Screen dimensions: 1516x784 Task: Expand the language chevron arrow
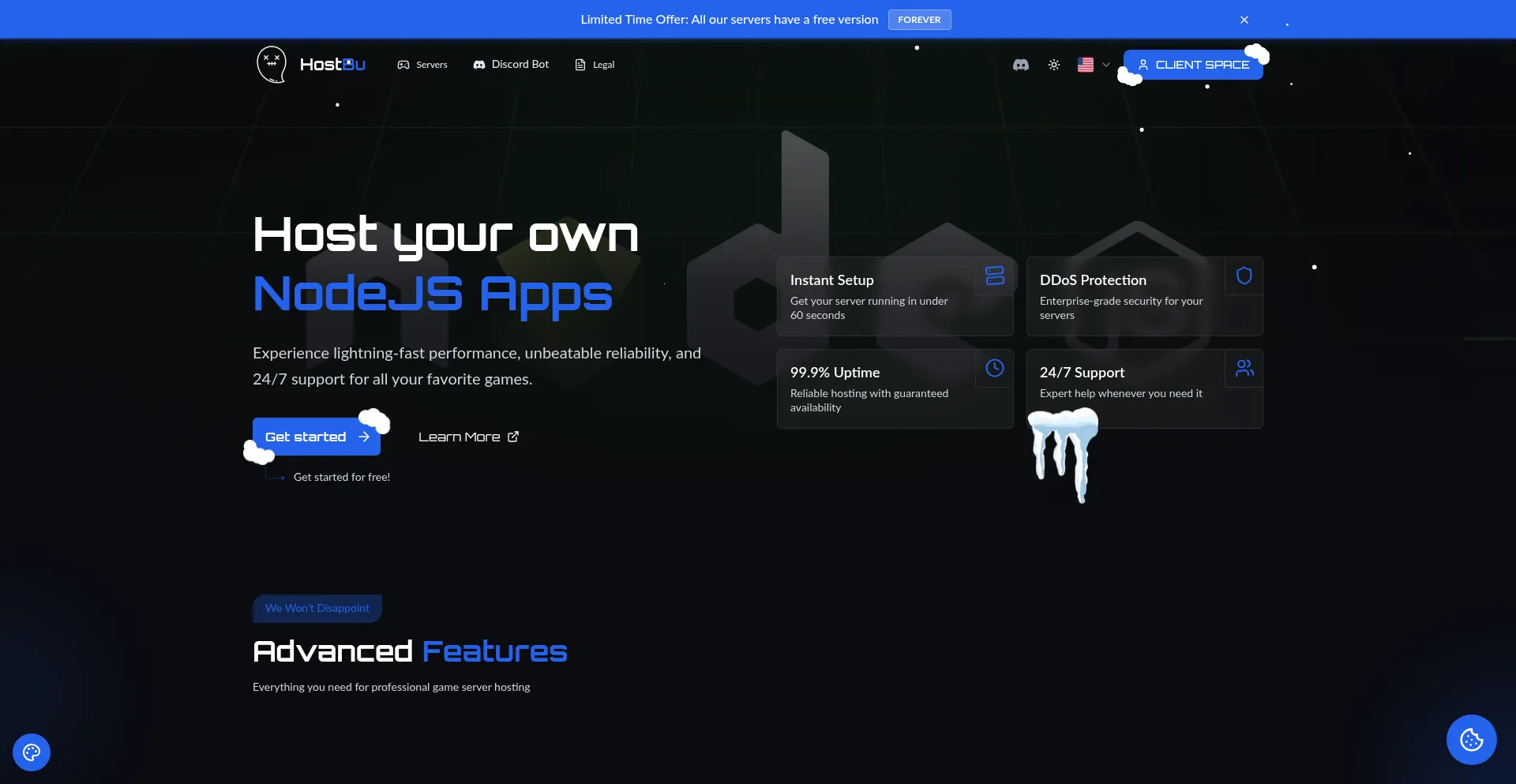coord(1106,65)
